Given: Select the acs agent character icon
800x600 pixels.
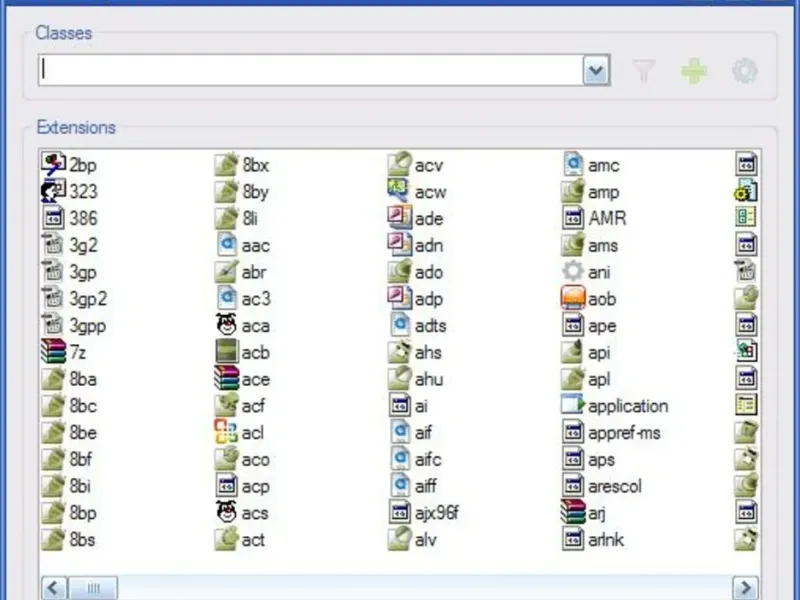Looking at the screenshot, I should (227, 512).
